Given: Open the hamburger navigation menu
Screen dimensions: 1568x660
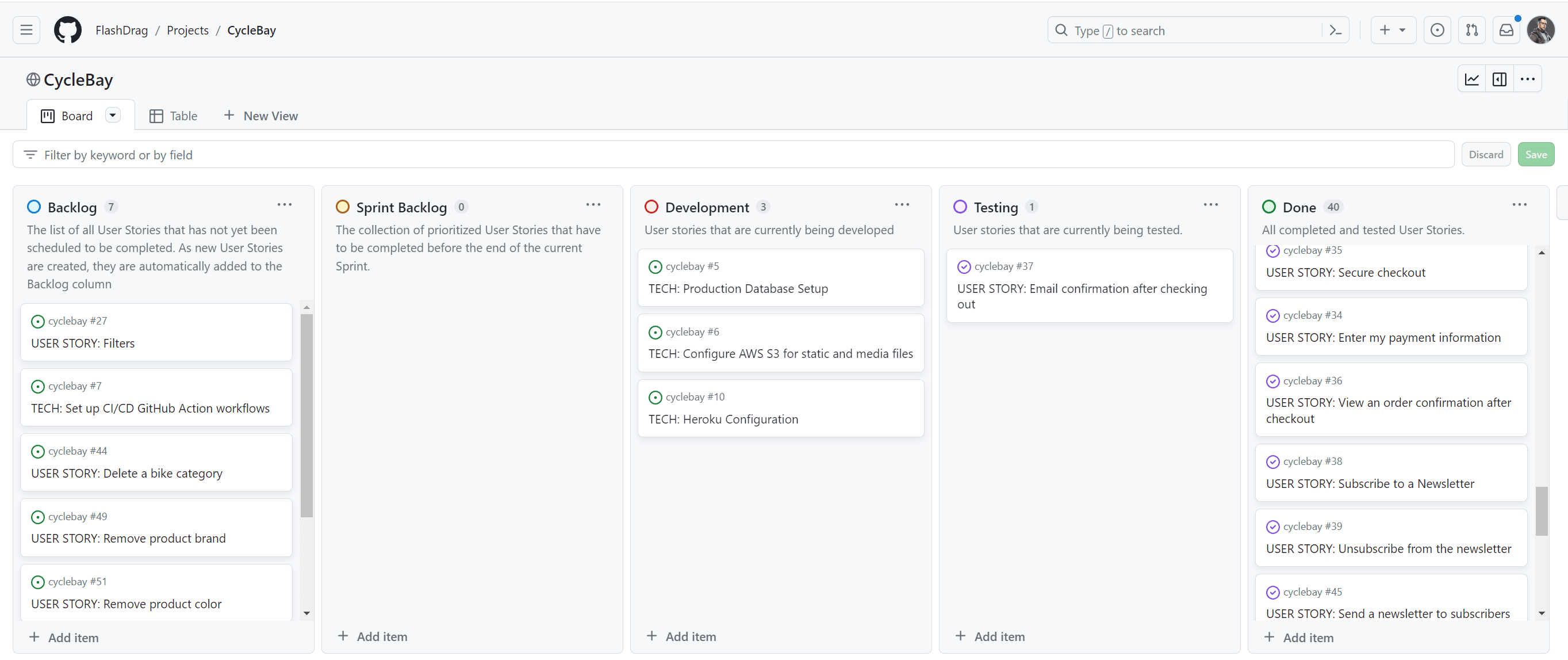Looking at the screenshot, I should 26,30.
